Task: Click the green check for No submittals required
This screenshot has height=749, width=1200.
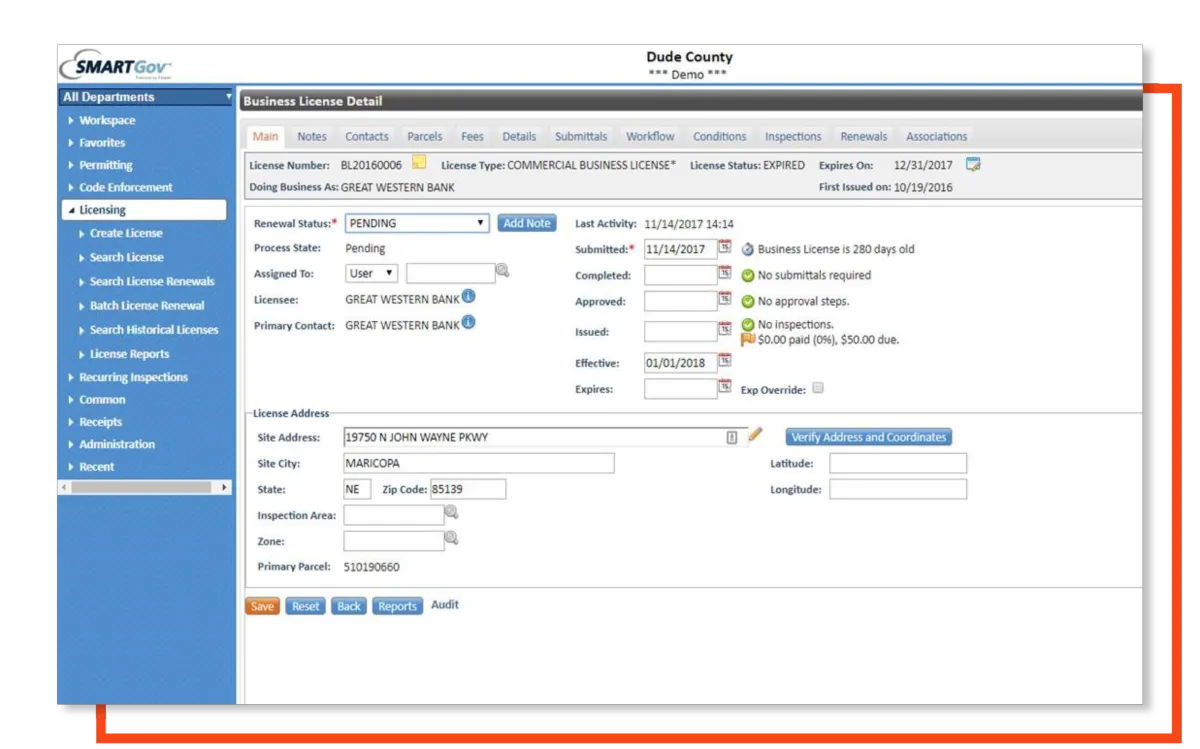Action: tap(748, 276)
